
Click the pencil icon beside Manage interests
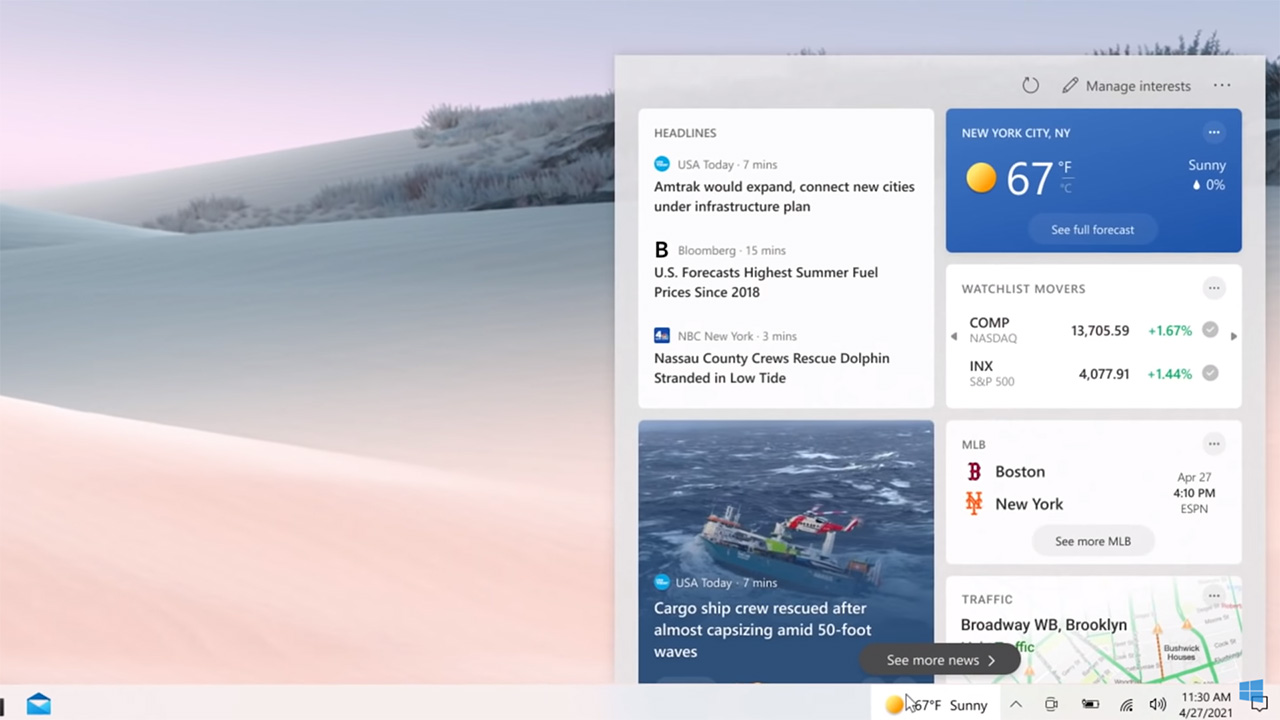pyautogui.click(x=1070, y=86)
